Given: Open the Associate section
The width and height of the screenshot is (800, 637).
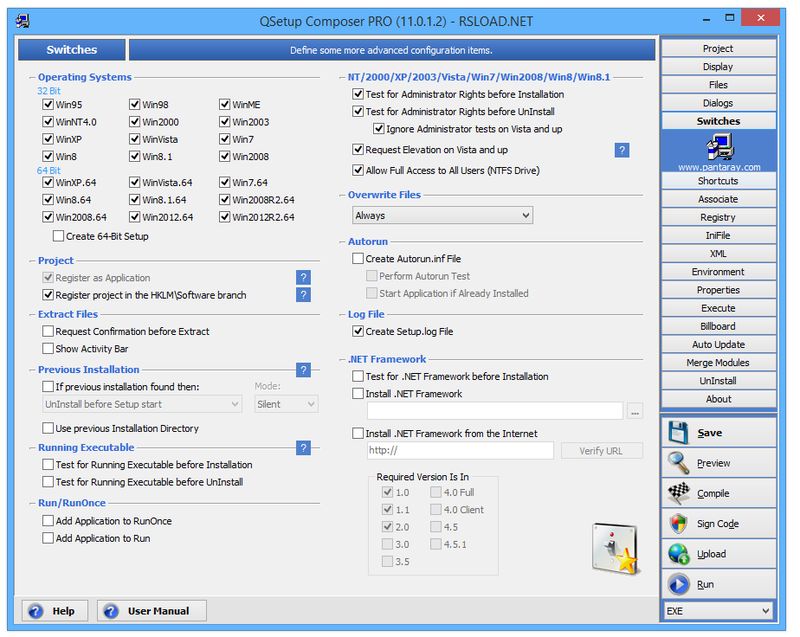Looking at the screenshot, I should pos(718,199).
